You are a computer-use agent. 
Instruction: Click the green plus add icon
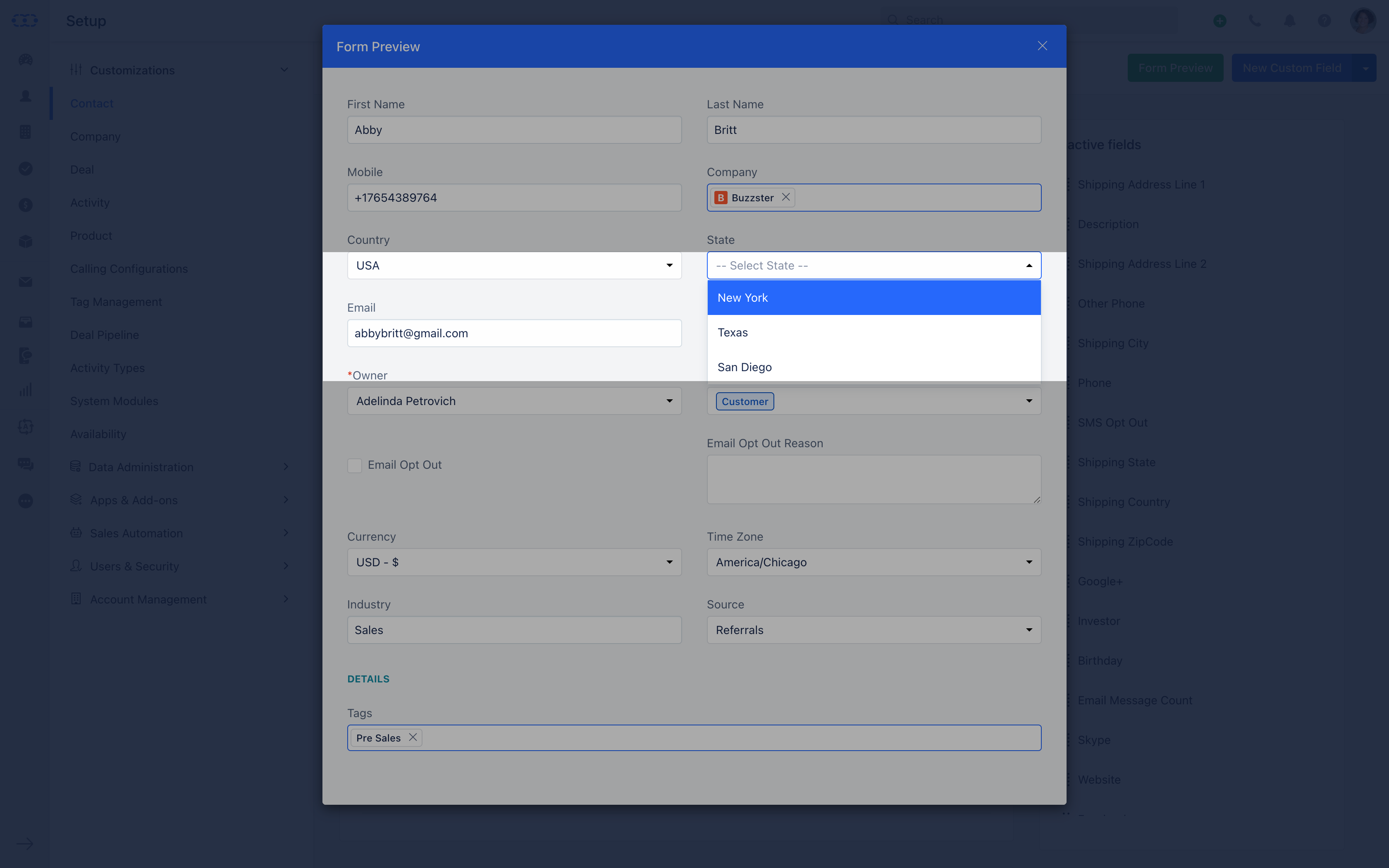[1220, 21]
